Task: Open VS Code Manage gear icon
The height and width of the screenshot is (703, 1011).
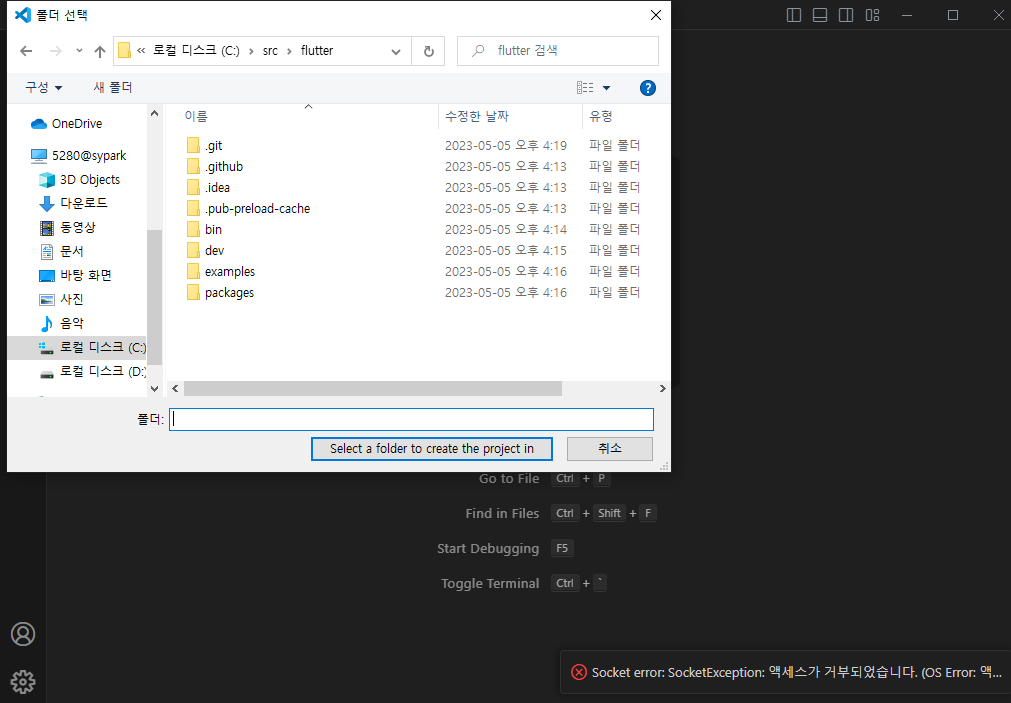Action: click(23, 682)
